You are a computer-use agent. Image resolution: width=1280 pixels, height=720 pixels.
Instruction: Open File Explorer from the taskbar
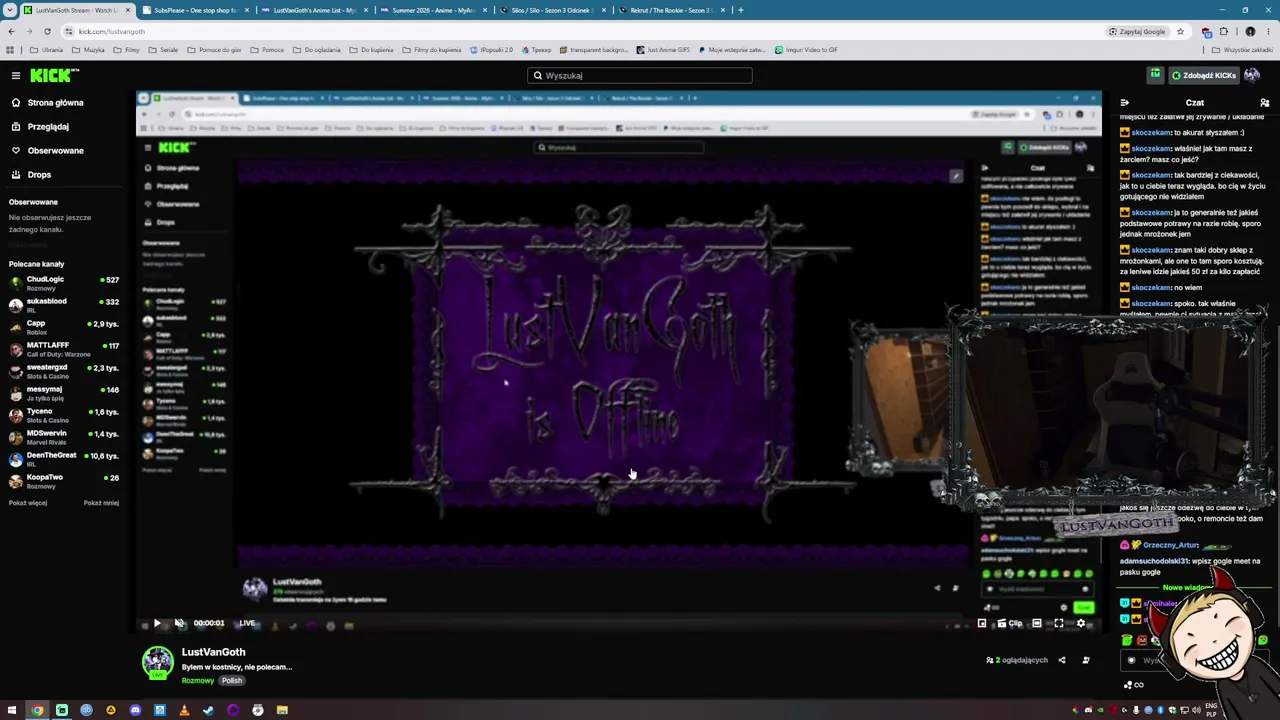click(x=282, y=710)
